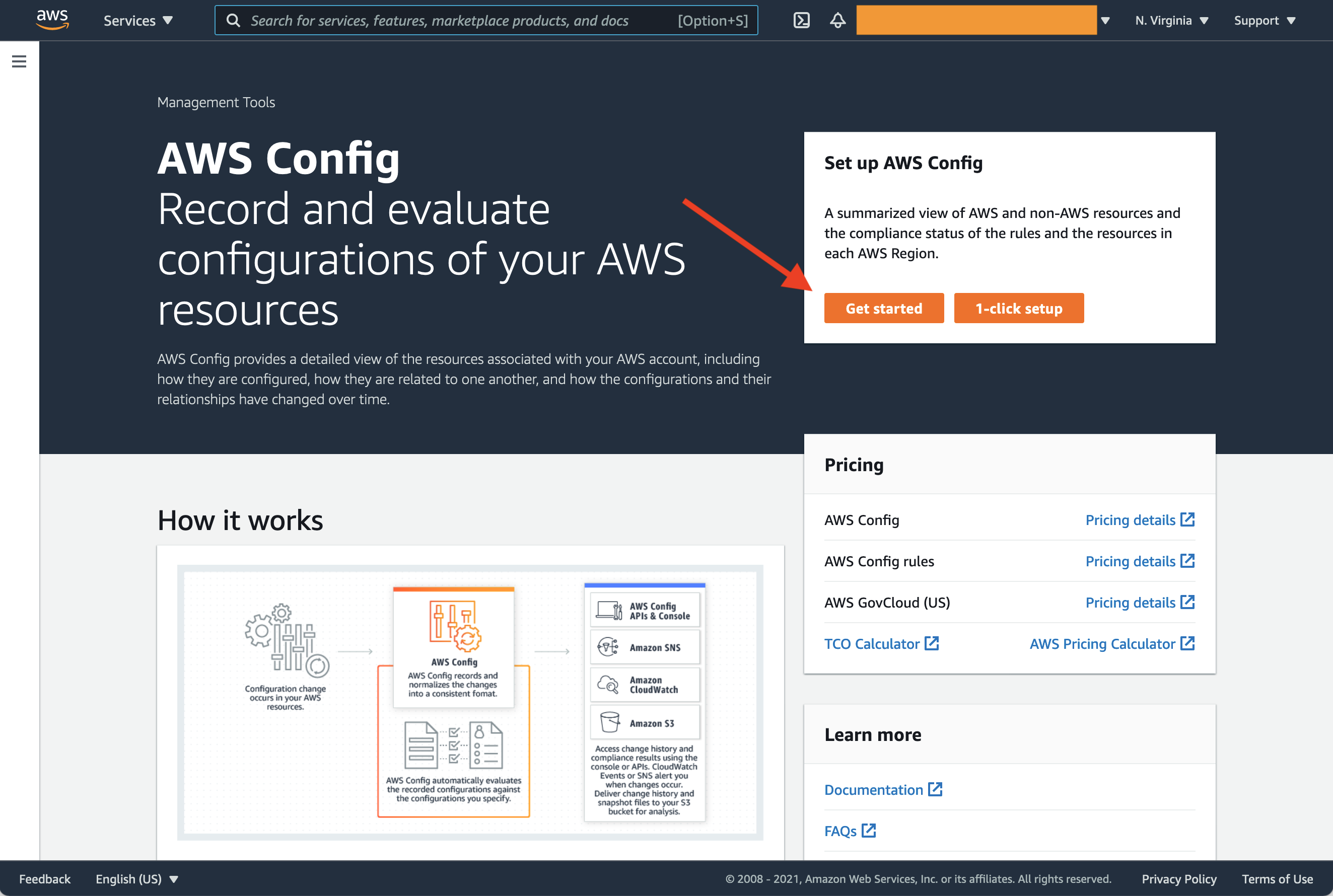
Task: Click the highlighted orange account name bar
Action: [976, 21]
